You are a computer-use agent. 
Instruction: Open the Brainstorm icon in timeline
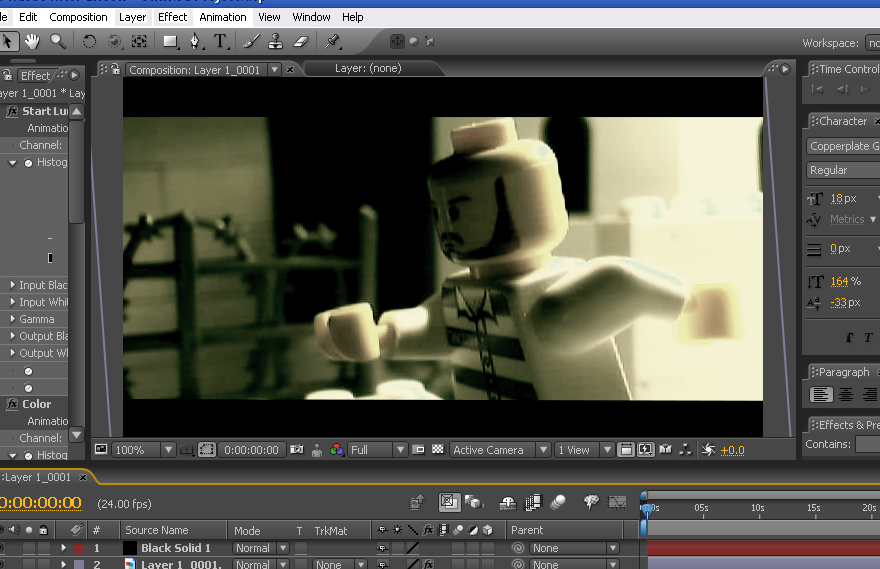click(590, 502)
